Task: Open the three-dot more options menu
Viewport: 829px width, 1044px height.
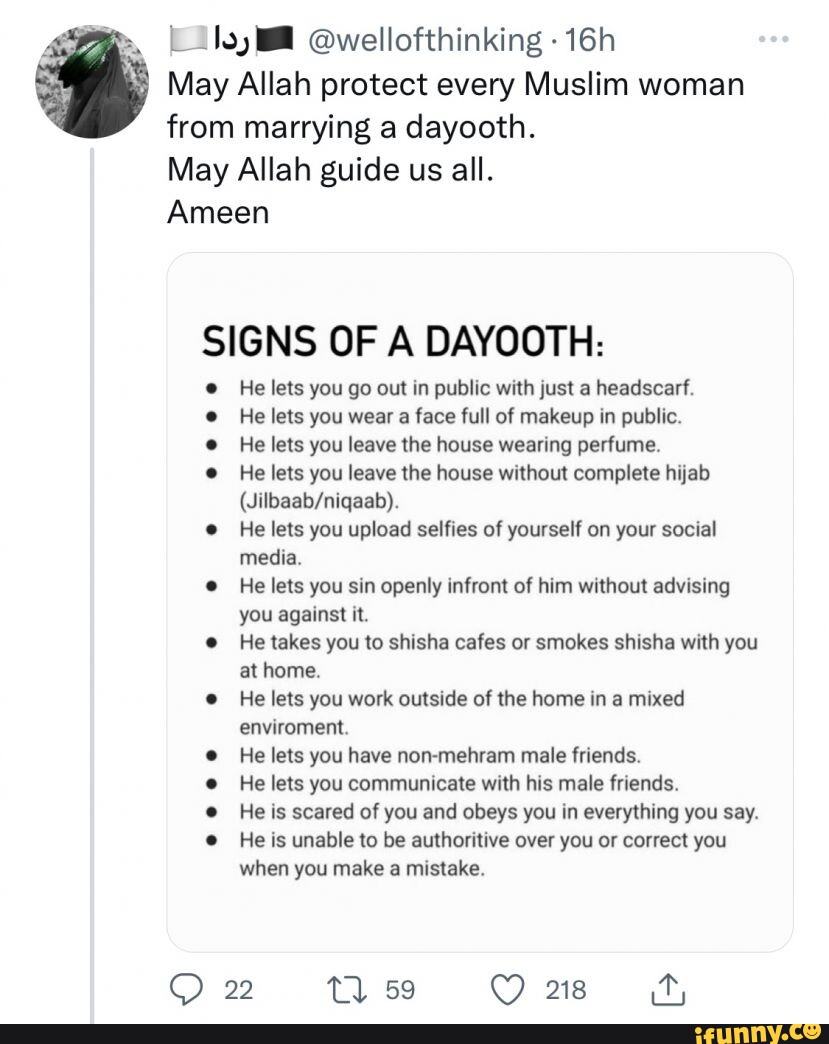Action: [x=773, y=41]
